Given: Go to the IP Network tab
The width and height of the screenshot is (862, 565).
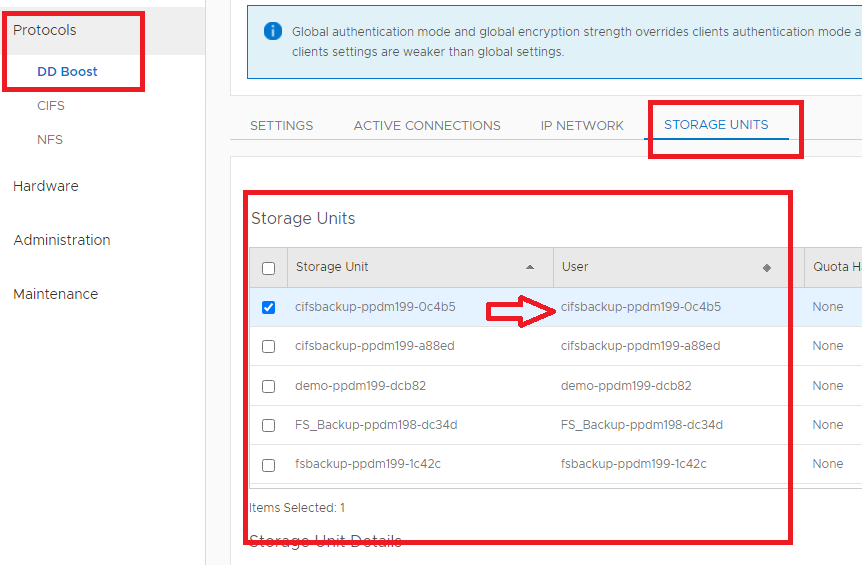Looking at the screenshot, I should tap(582, 126).
